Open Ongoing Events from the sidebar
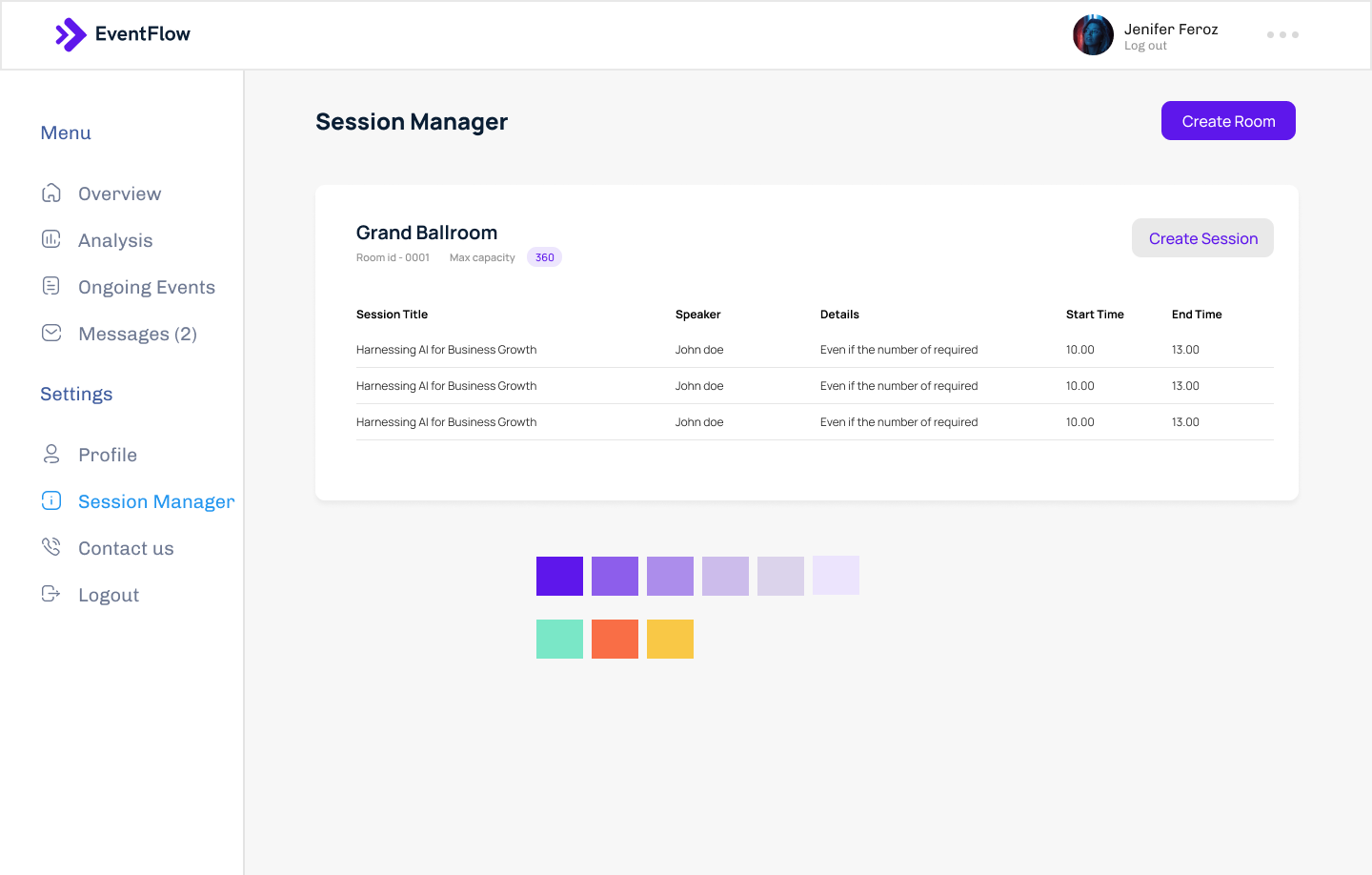1372x875 pixels. click(x=147, y=287)
